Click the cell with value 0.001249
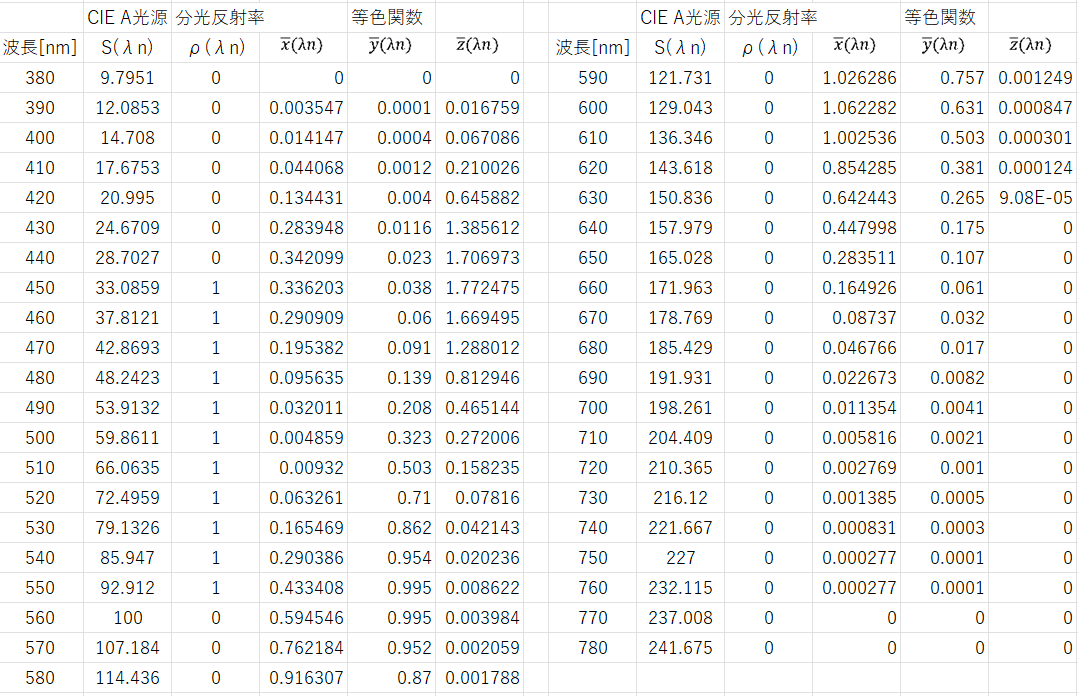1078x696 pixels. (x=1035, y=78)
